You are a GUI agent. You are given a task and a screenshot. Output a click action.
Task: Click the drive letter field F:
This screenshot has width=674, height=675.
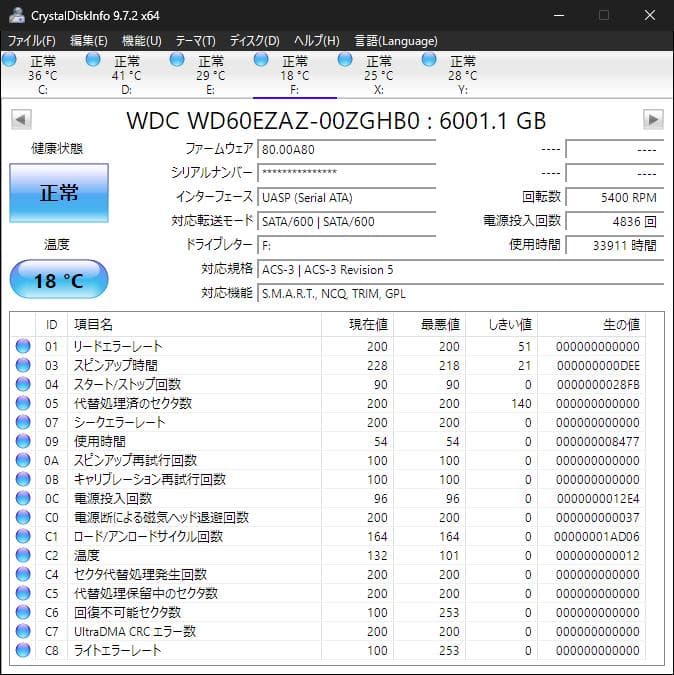pos(346,246)
